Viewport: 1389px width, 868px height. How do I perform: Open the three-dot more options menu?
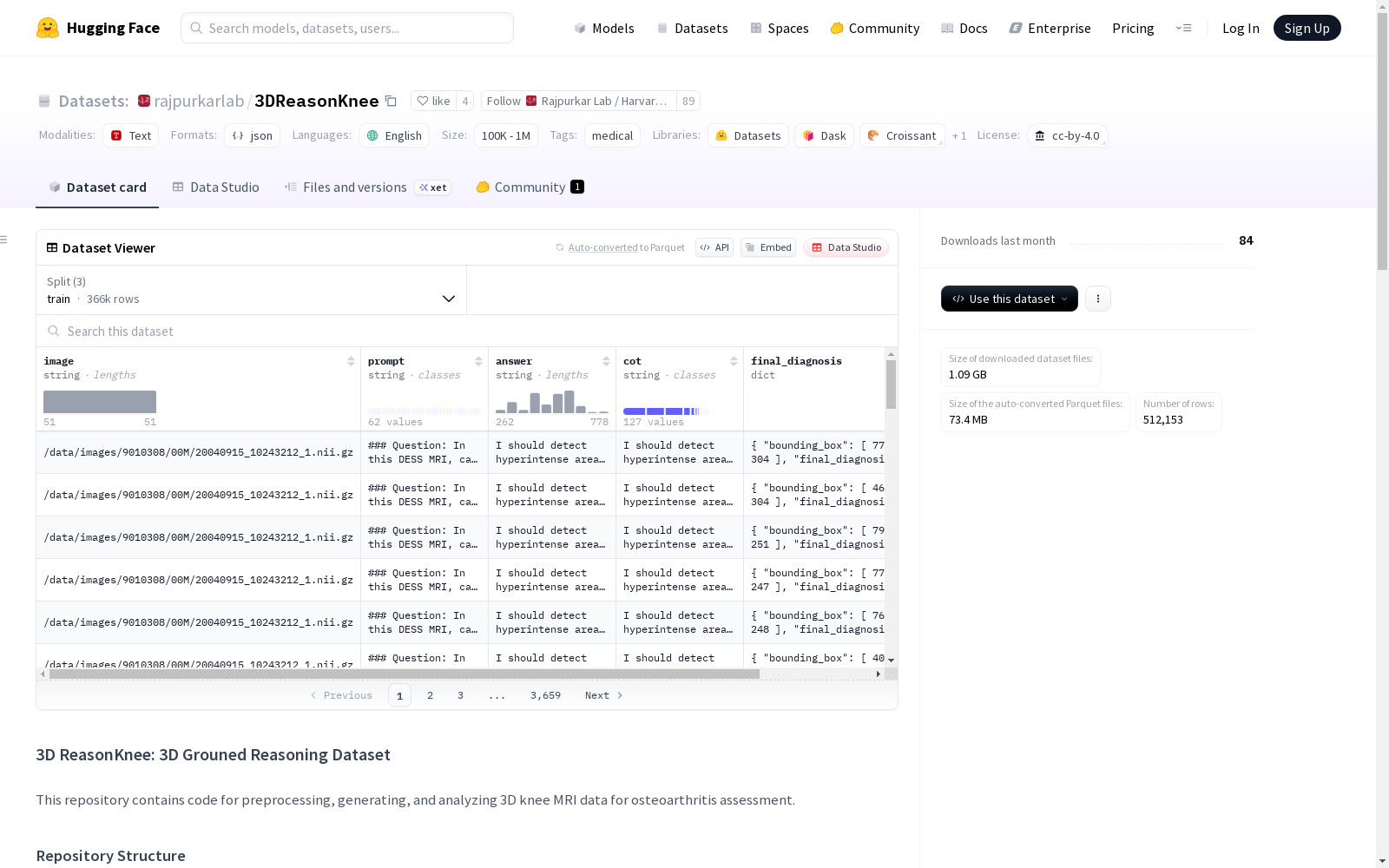pyautogui.click(x=1098, y=299)
